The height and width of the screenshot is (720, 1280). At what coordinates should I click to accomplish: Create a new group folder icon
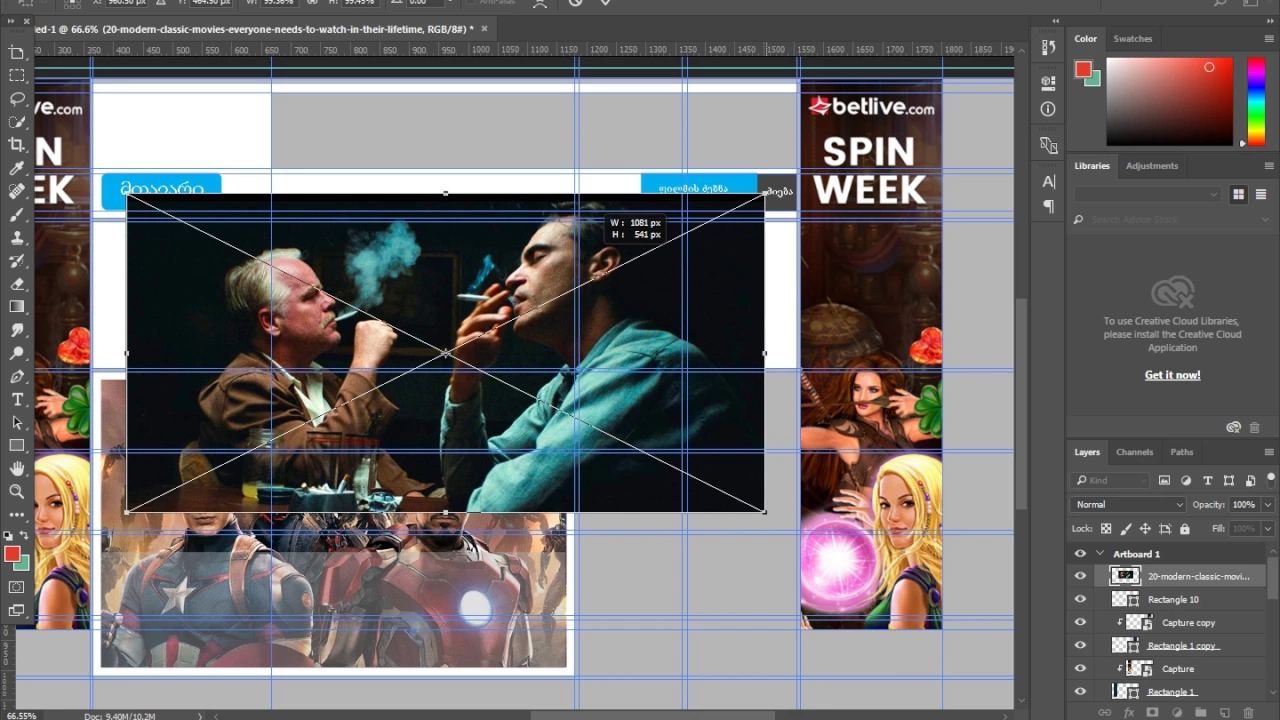1200,712
